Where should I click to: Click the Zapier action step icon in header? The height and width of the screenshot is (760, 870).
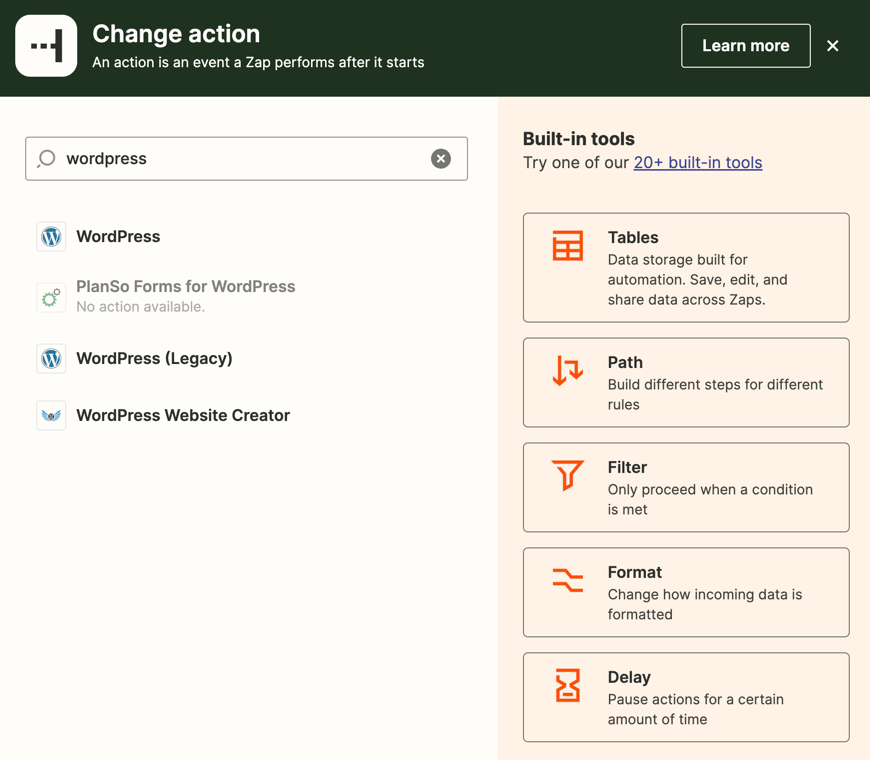(x=46, y=46)
